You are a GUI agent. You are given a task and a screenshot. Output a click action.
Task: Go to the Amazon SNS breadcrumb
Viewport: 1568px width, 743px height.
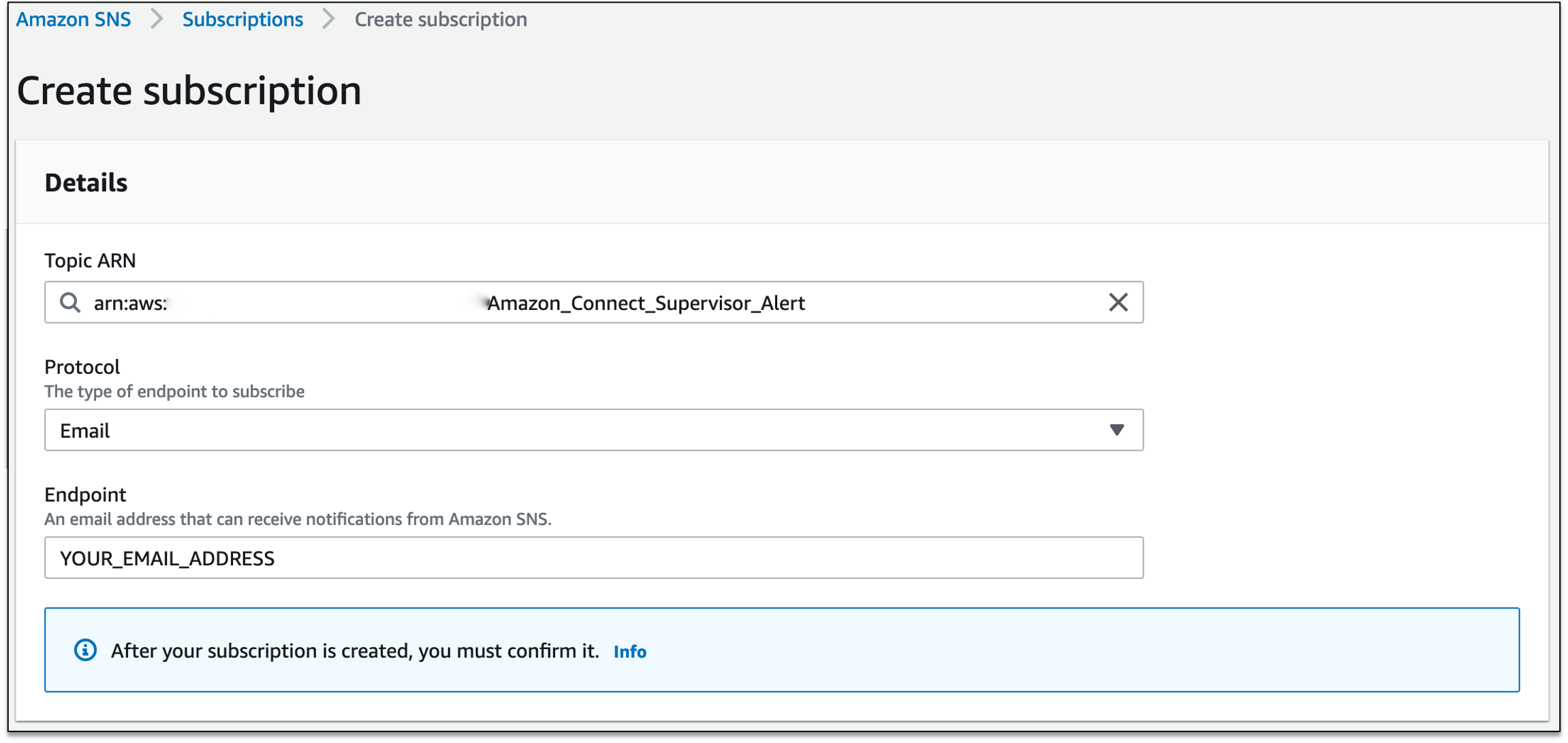click(74, 19)
